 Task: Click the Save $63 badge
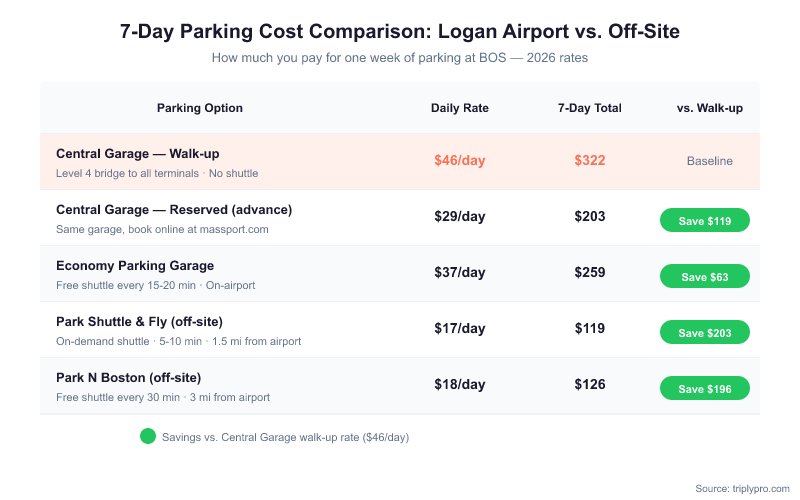pos(705,277)
